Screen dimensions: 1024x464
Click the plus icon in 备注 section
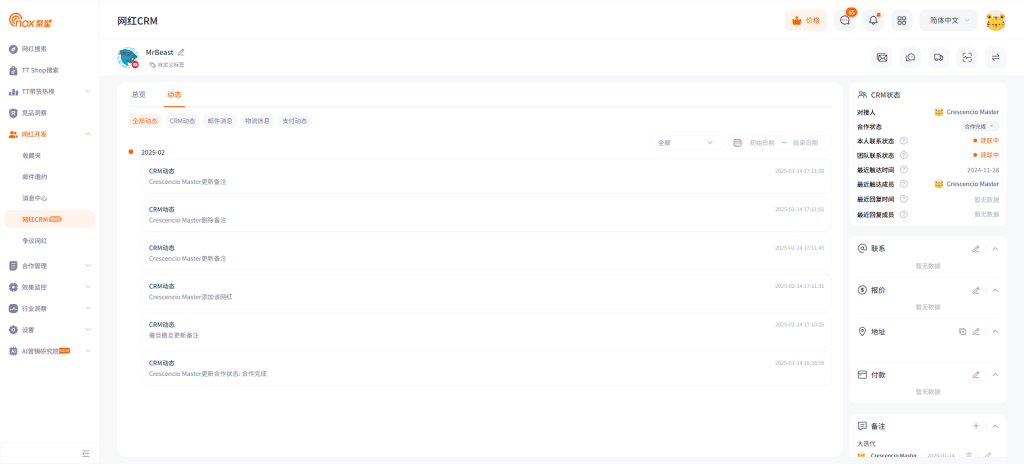[976, 426]
